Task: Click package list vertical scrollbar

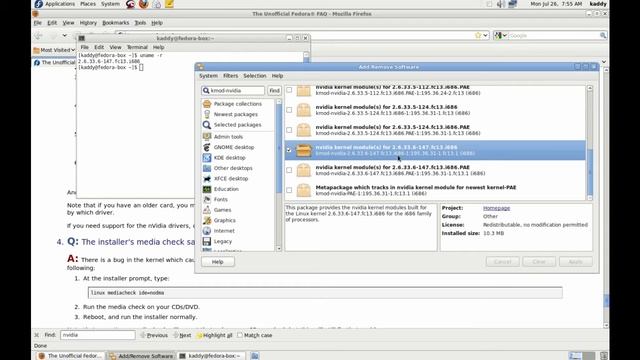Action: (589, 143)
